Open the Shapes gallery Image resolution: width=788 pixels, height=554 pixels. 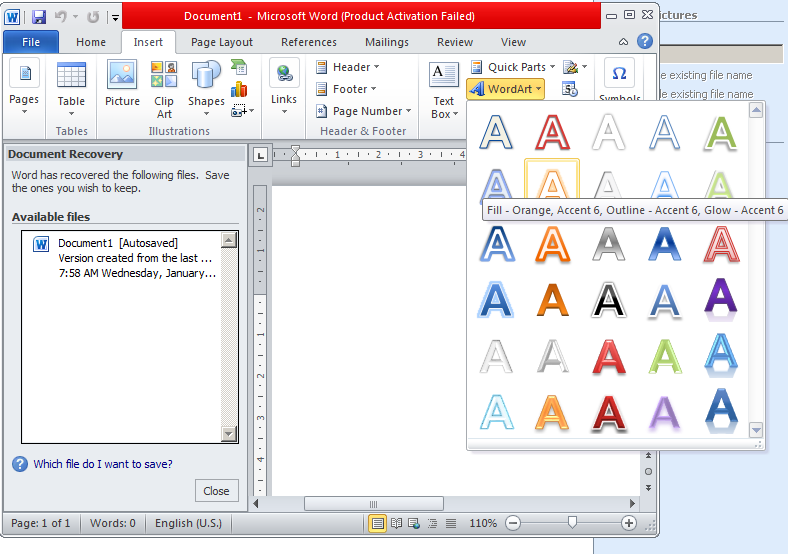pyautogui.click(x=206, y=88)
